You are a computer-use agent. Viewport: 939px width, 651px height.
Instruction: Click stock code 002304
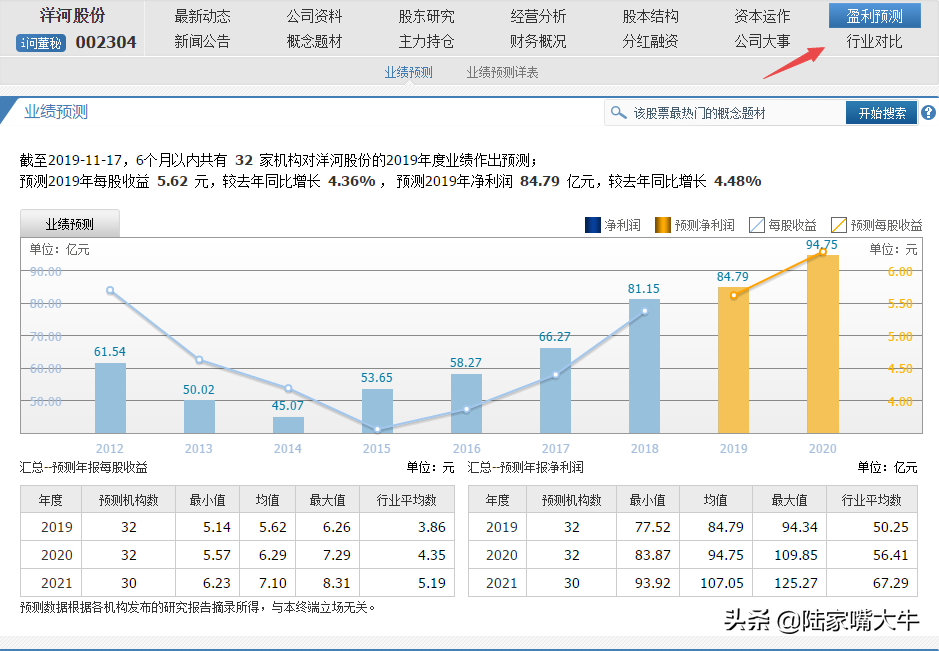click(x=106, y=43)
